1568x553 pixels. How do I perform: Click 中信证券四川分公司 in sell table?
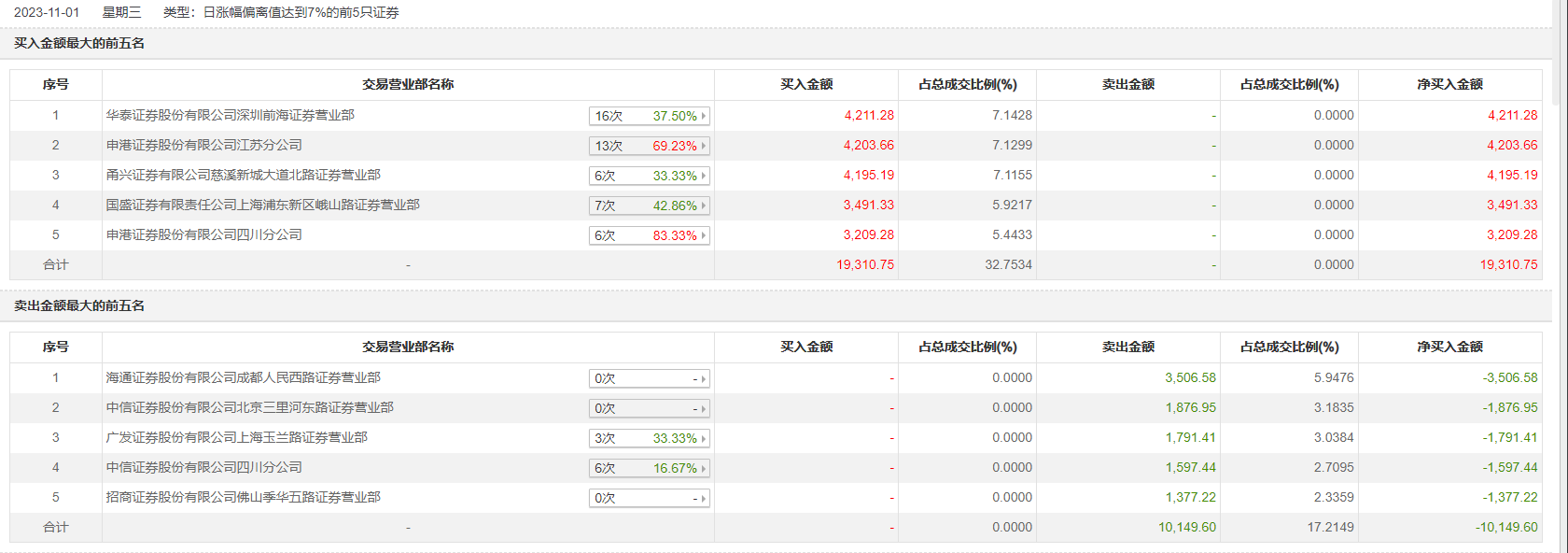coord(203,468)
